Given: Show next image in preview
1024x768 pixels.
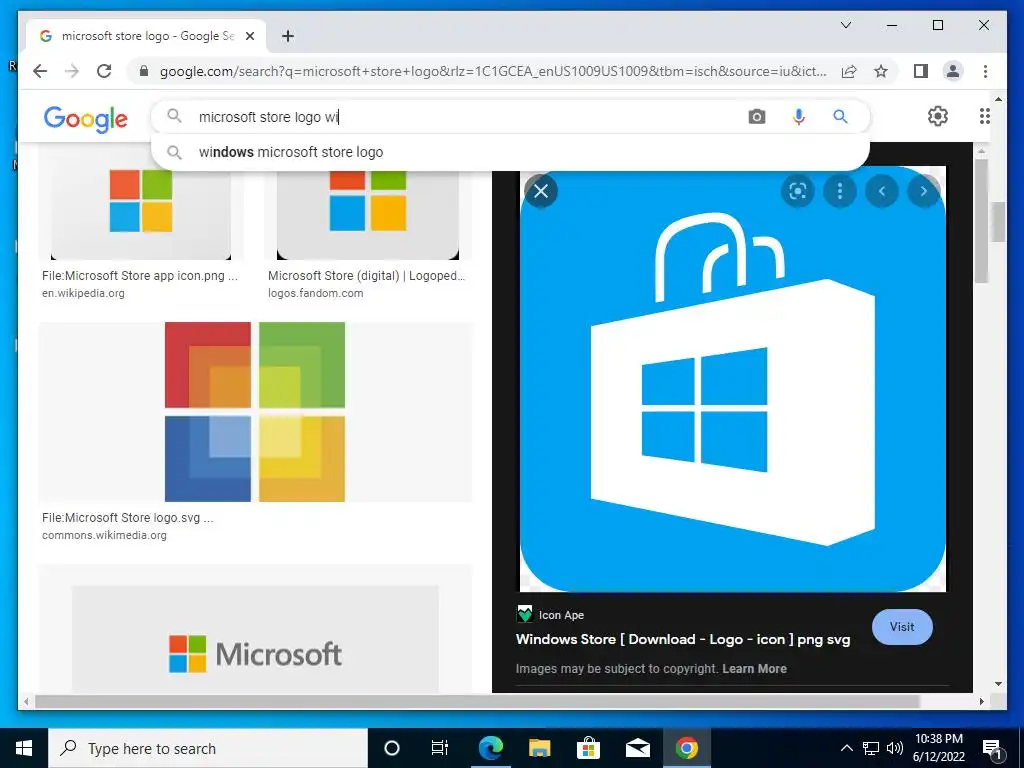Looking at the screenshot, I should 923,191.
